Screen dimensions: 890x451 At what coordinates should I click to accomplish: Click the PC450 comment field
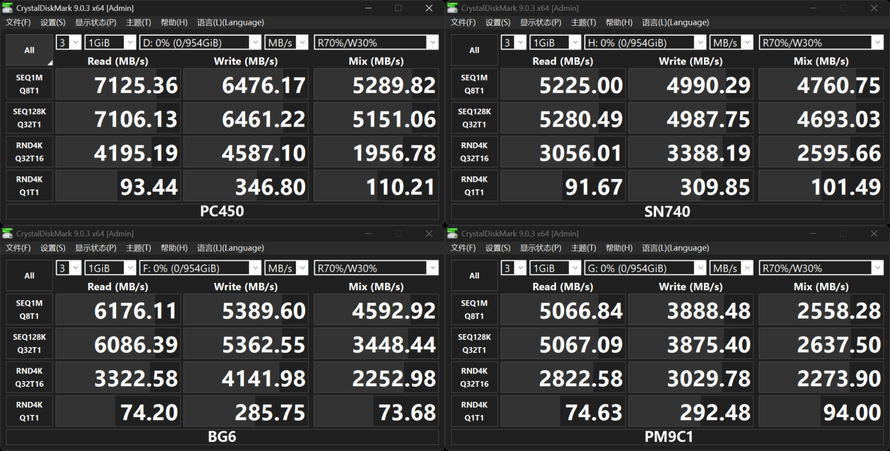point(222,212)
